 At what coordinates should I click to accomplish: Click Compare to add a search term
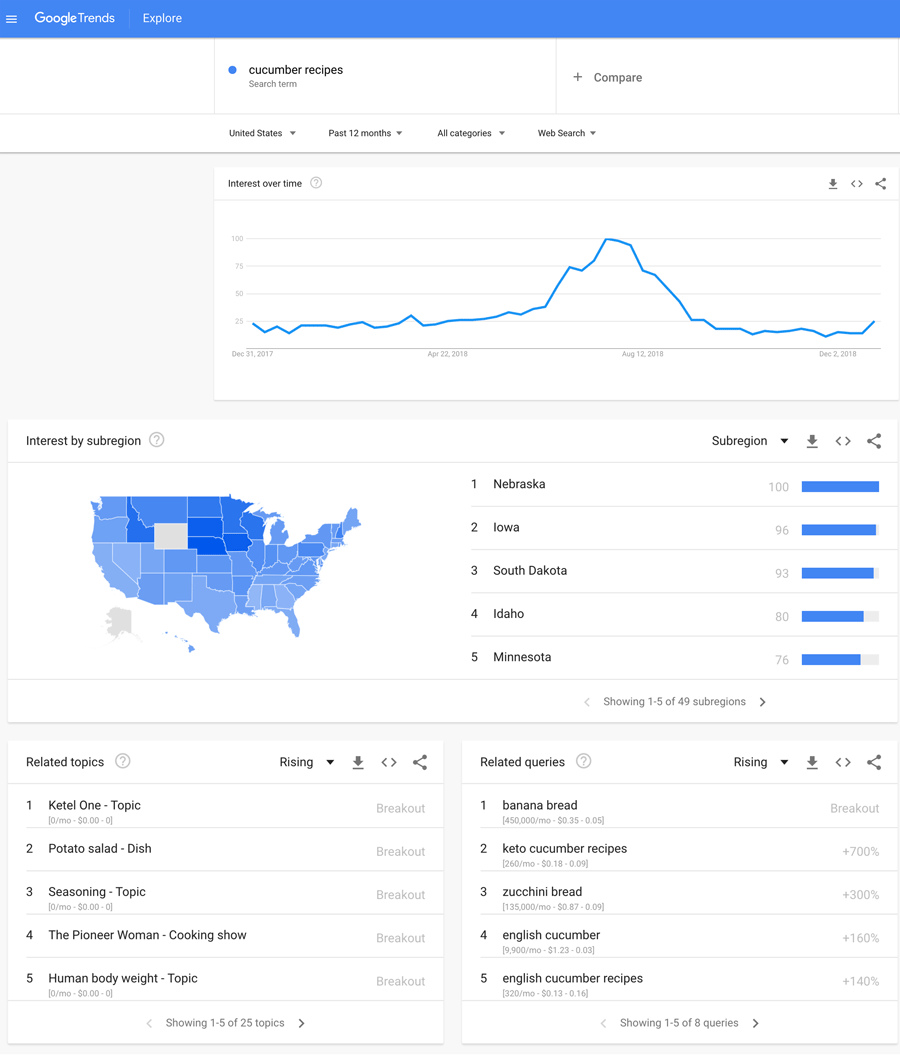(608, 77)
